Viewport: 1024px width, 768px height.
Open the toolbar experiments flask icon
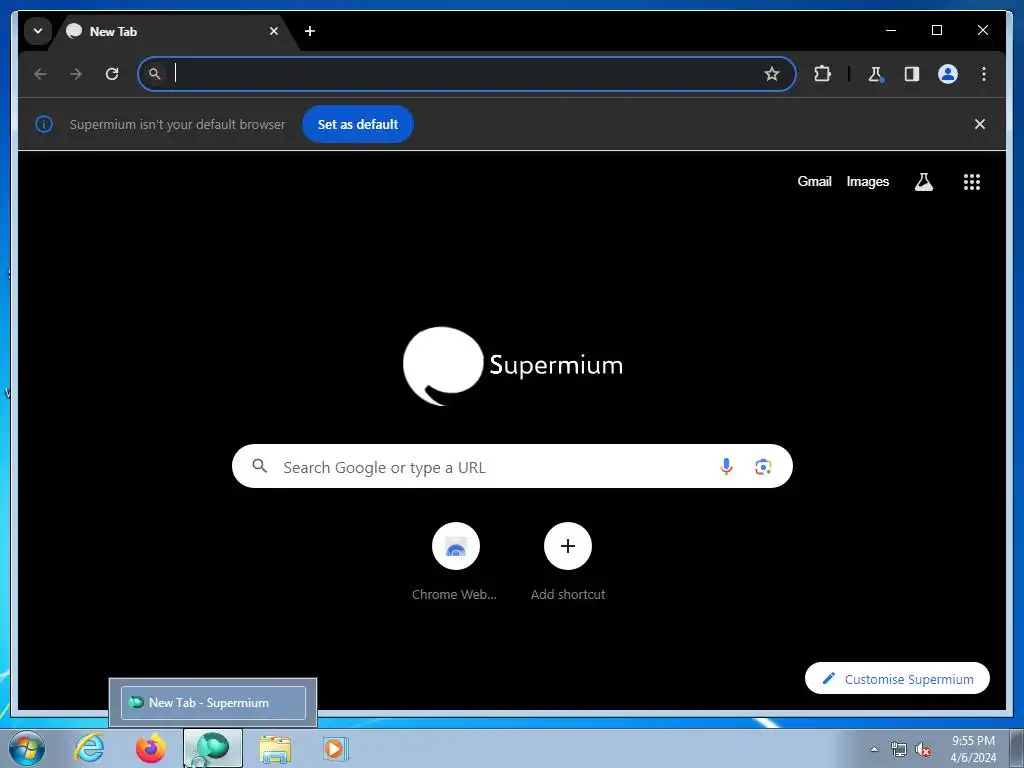[876, 74]
